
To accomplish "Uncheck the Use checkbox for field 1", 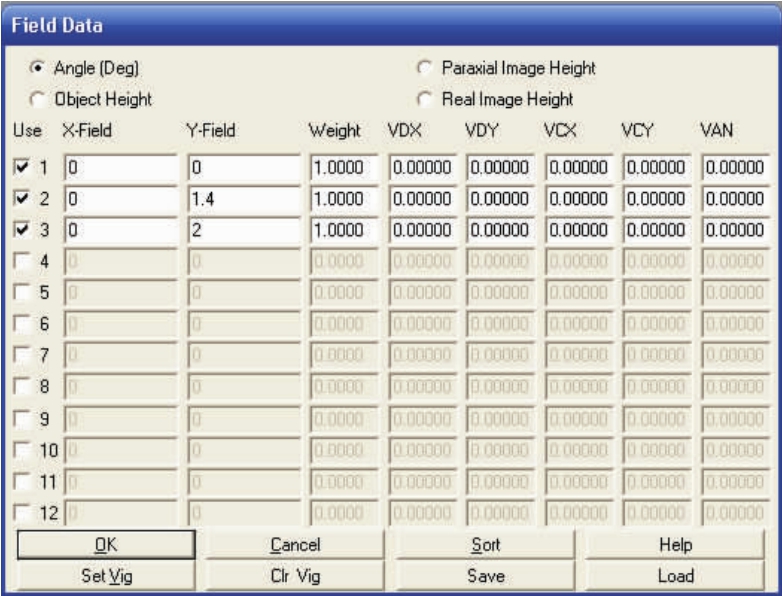I will [21, 167].
